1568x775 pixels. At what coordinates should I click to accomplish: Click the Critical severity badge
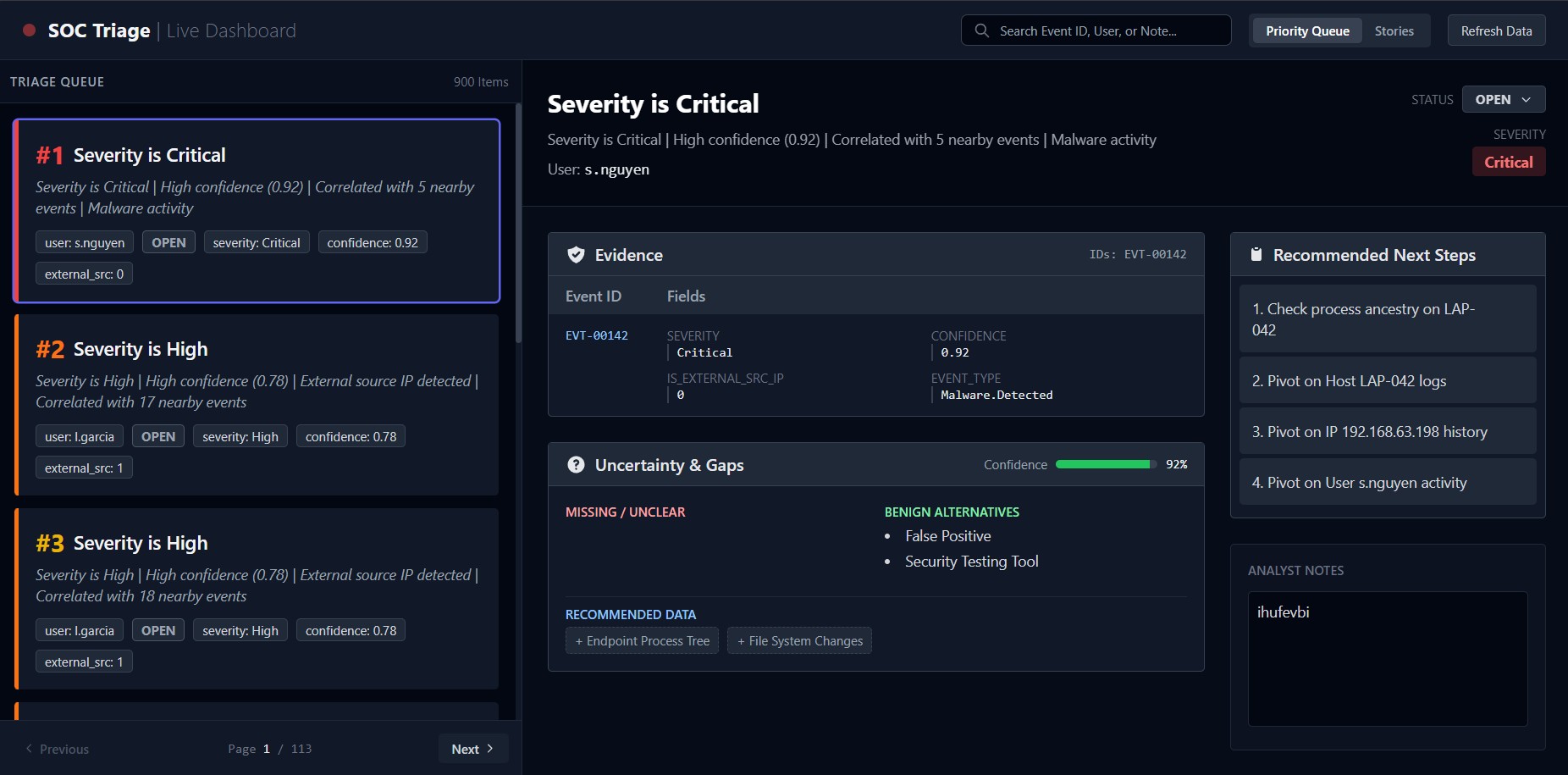[x=1509, y=162]
